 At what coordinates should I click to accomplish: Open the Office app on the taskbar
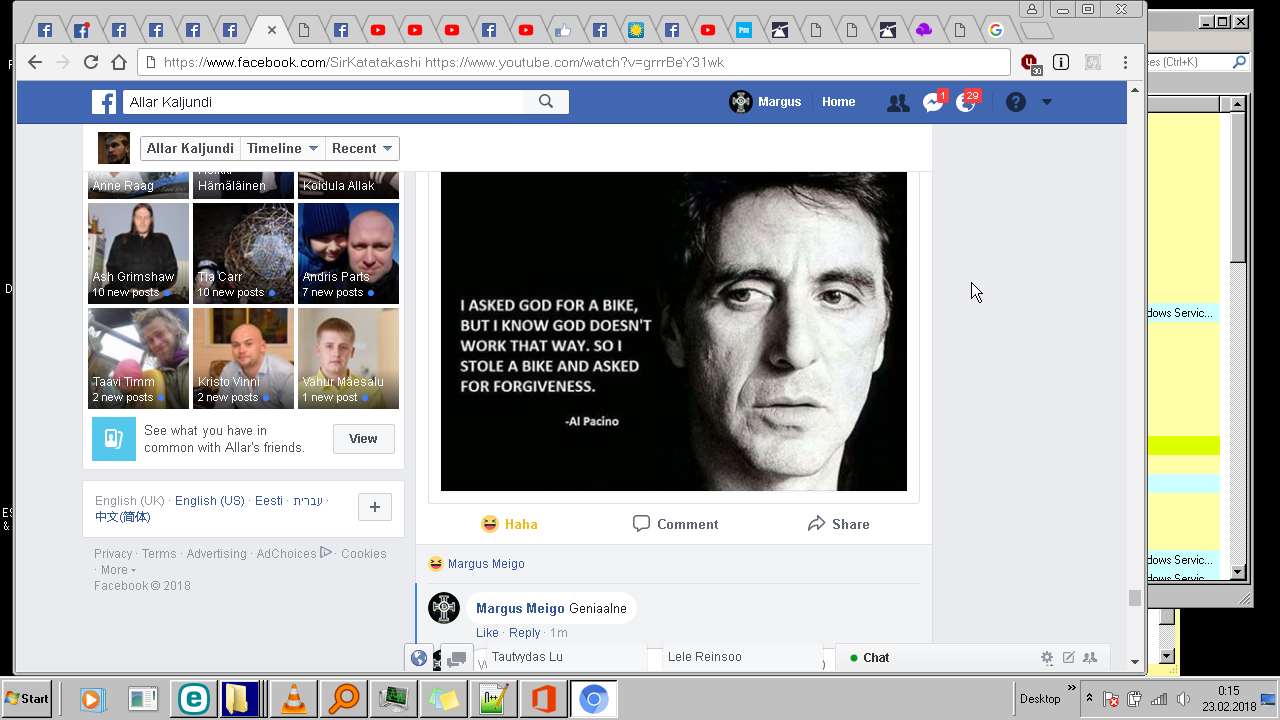(543, 699)
